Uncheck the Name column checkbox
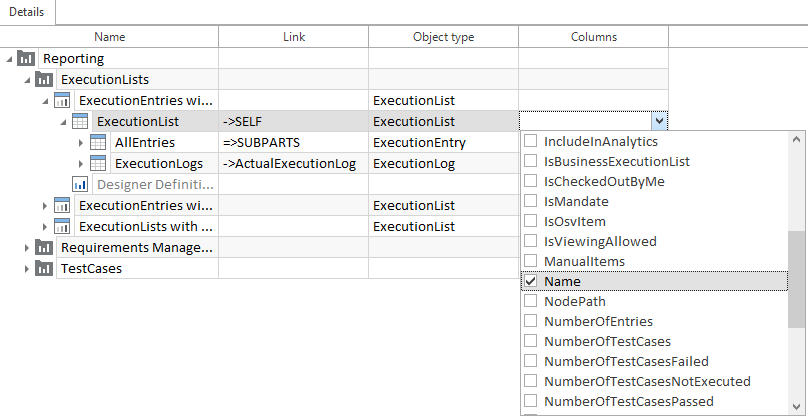Viewport: 808px width, 416px height. click(530, 282)
